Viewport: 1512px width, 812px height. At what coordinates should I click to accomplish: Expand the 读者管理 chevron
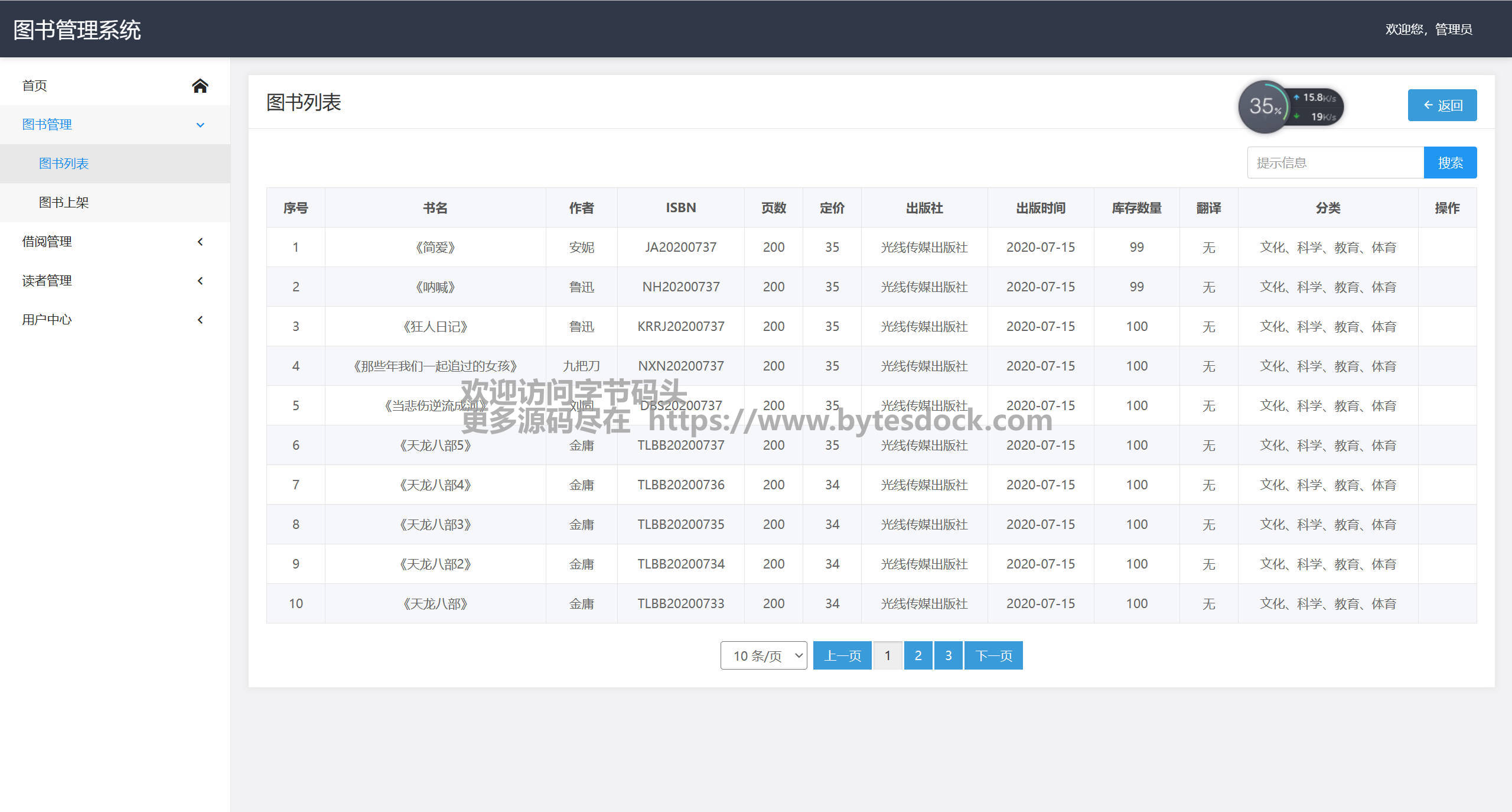200,281
